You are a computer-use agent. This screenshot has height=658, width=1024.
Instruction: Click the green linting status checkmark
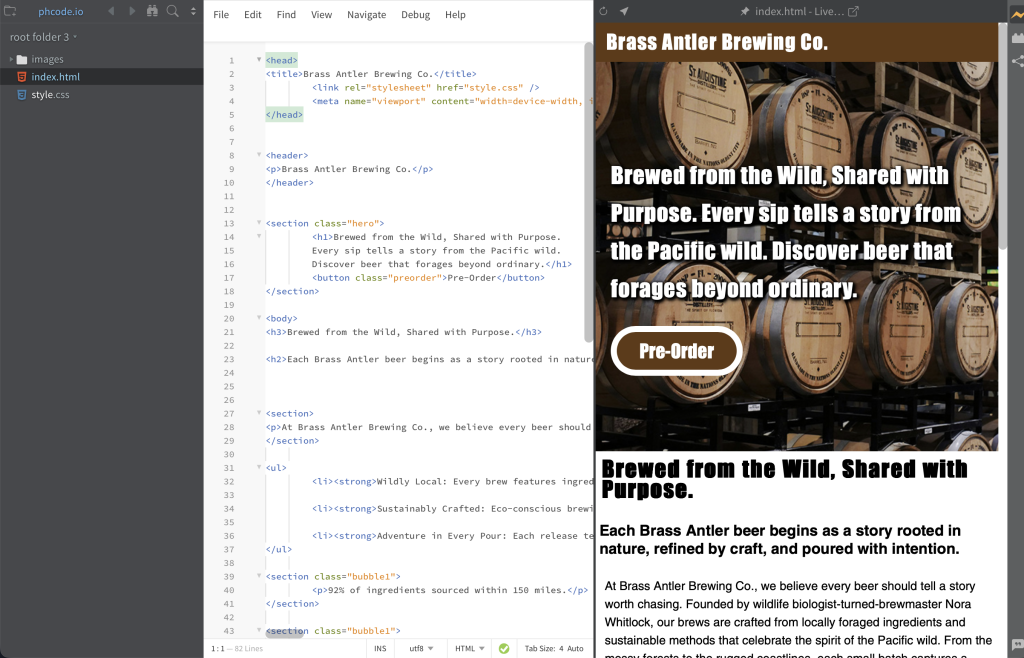click(x=504, y=648)
